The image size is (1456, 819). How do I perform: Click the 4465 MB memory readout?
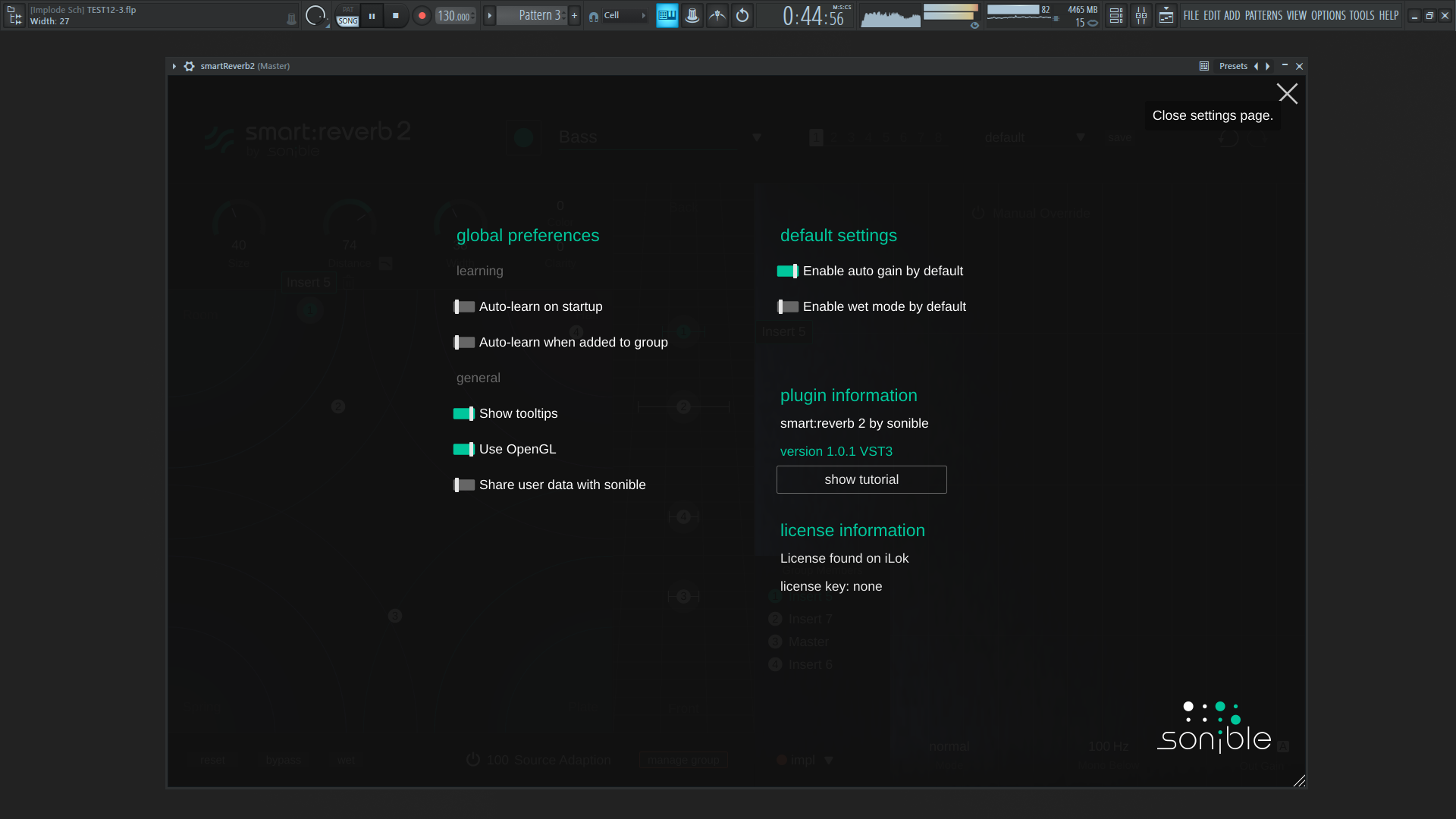click(x=1082, y=10)
